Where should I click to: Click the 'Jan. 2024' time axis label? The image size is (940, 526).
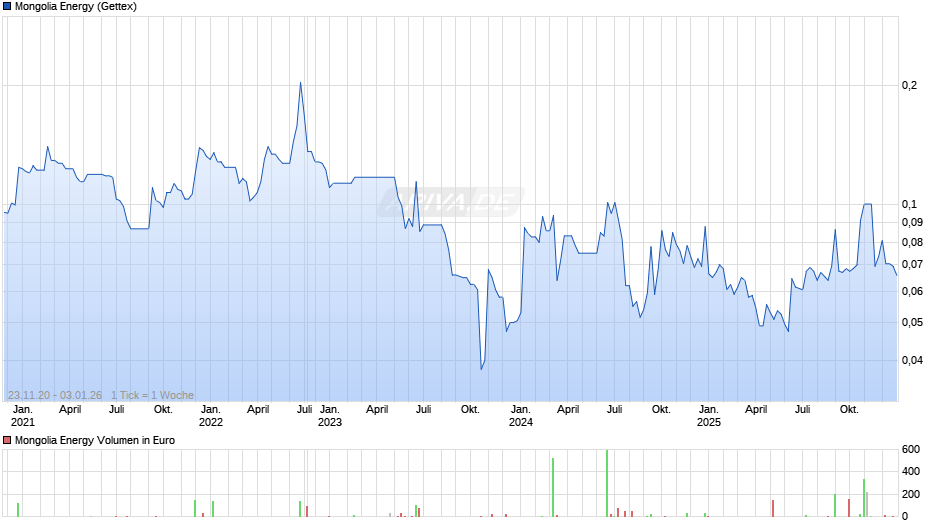[520, 416]
